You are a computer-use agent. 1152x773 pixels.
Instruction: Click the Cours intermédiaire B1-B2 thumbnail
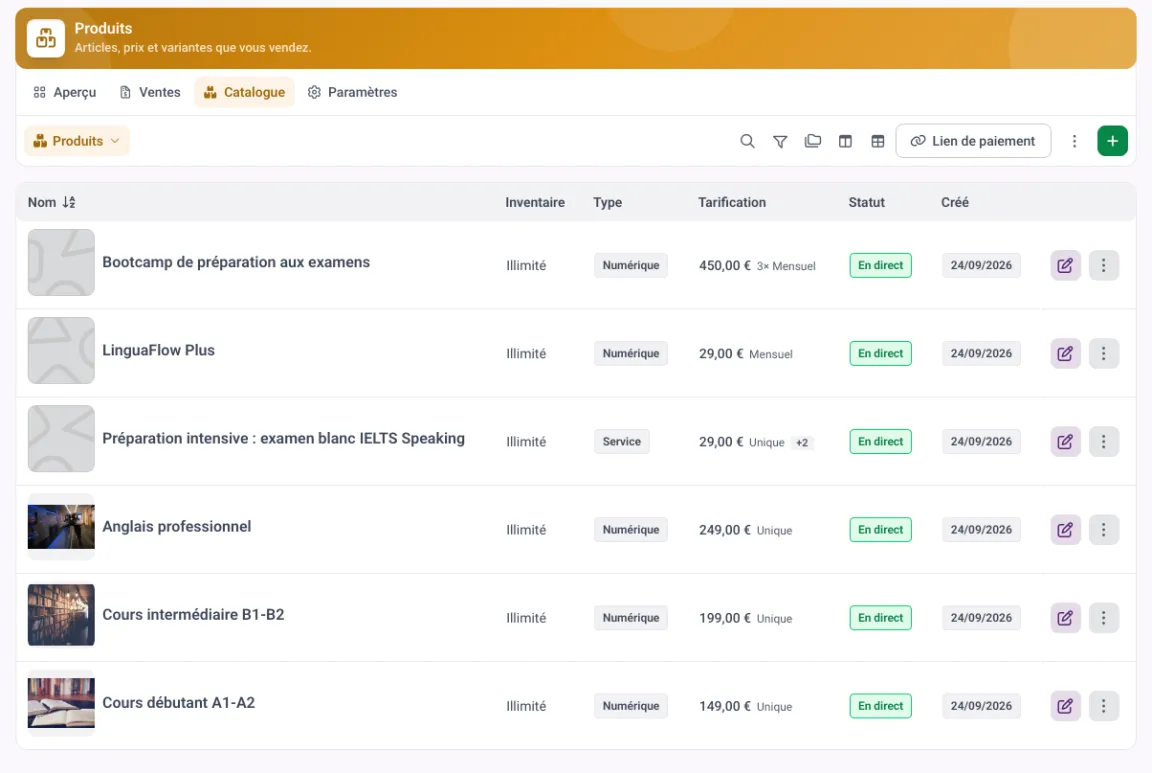point(61,615)
